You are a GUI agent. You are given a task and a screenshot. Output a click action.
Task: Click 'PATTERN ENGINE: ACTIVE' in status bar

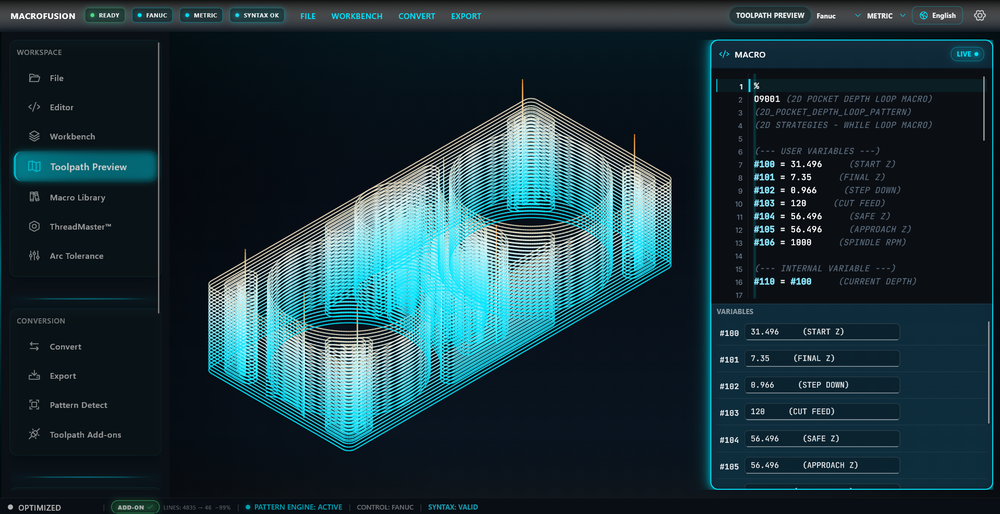[293, 508]
